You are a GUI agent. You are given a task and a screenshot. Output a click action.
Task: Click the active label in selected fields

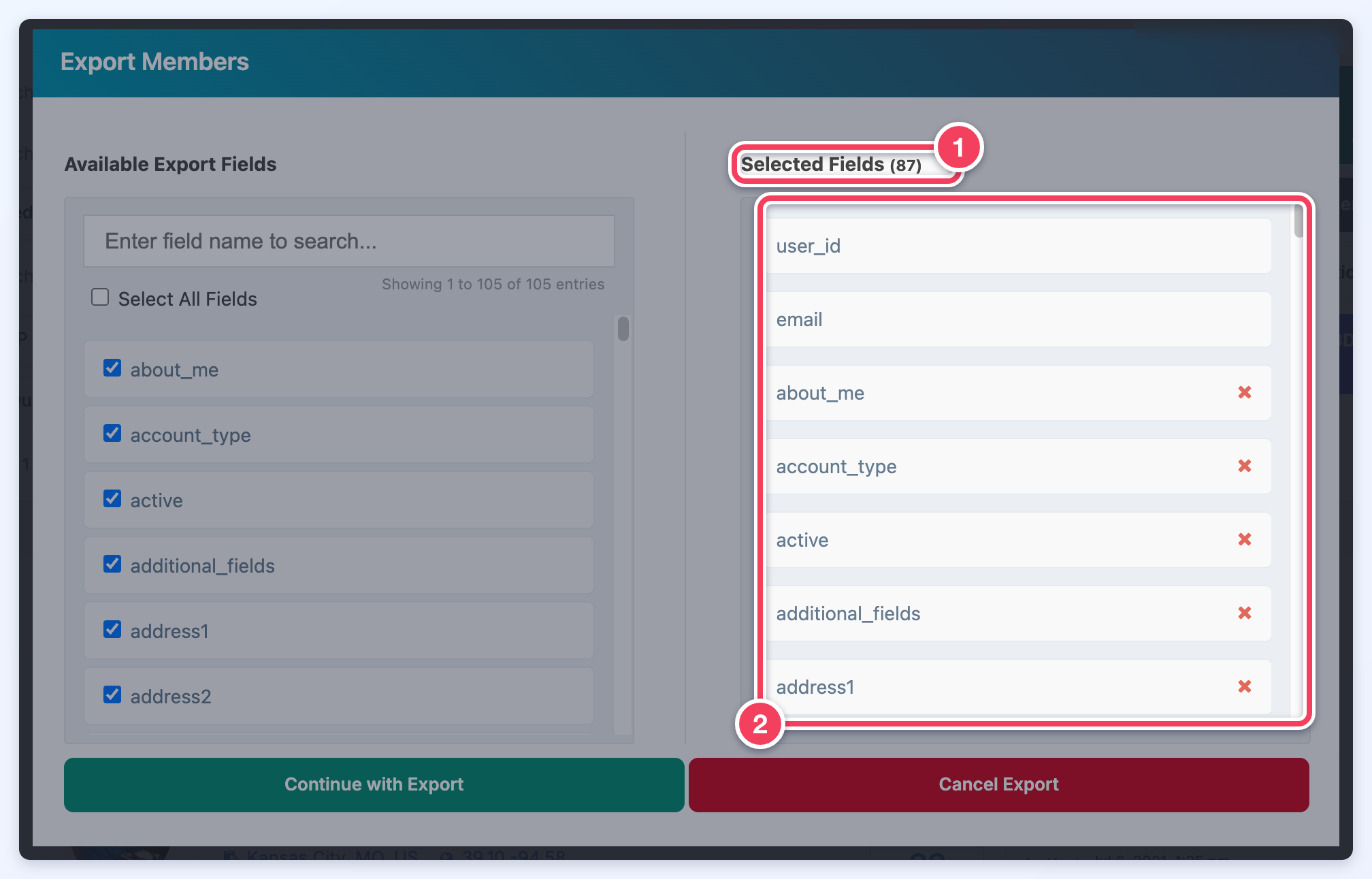point(802,540)
